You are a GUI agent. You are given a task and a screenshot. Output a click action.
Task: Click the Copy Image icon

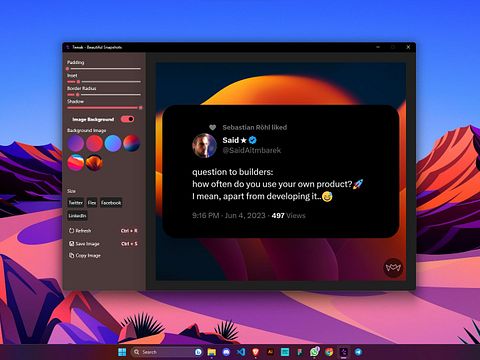(71, 255)
